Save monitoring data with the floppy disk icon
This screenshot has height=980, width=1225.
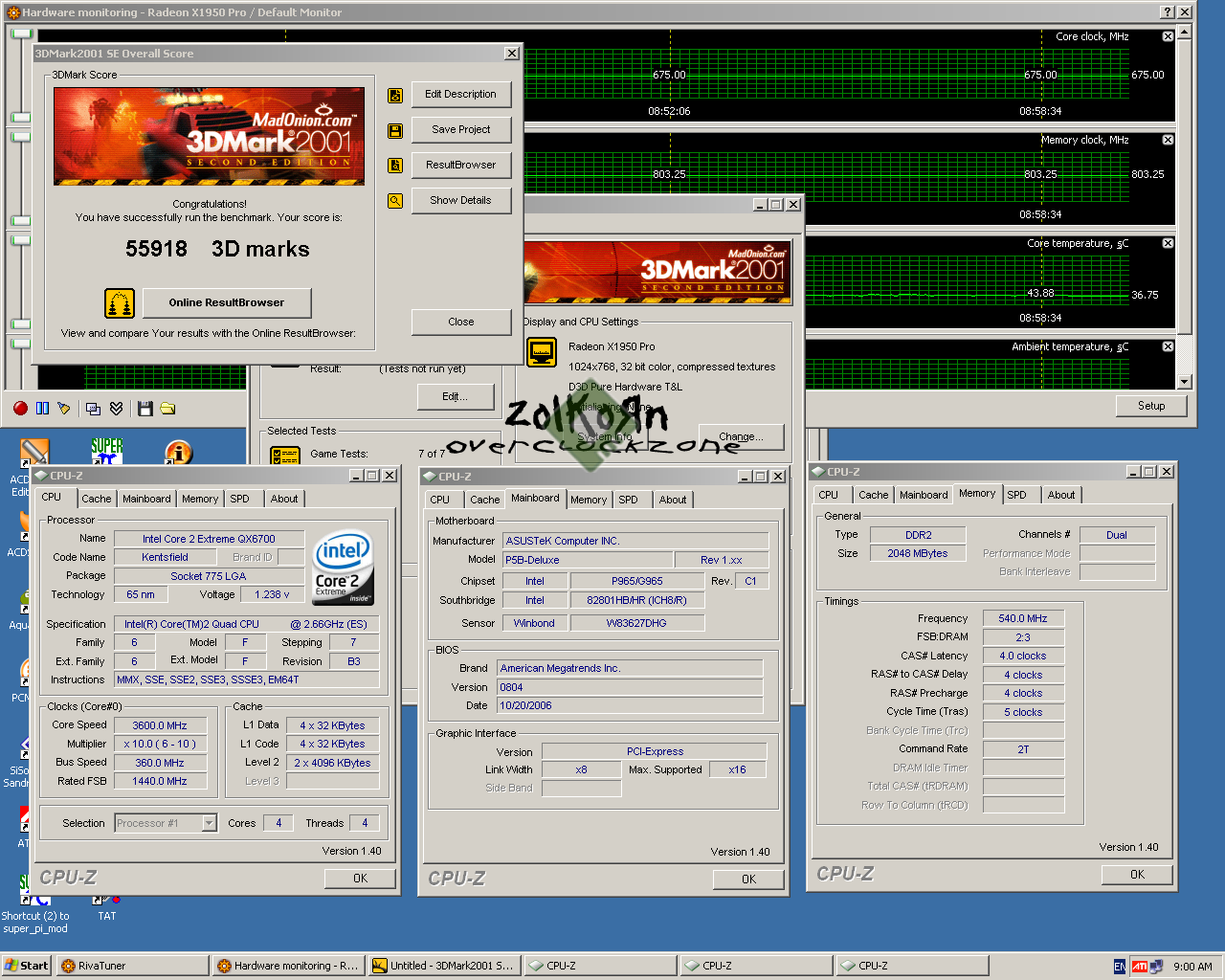tap(145, 409)
